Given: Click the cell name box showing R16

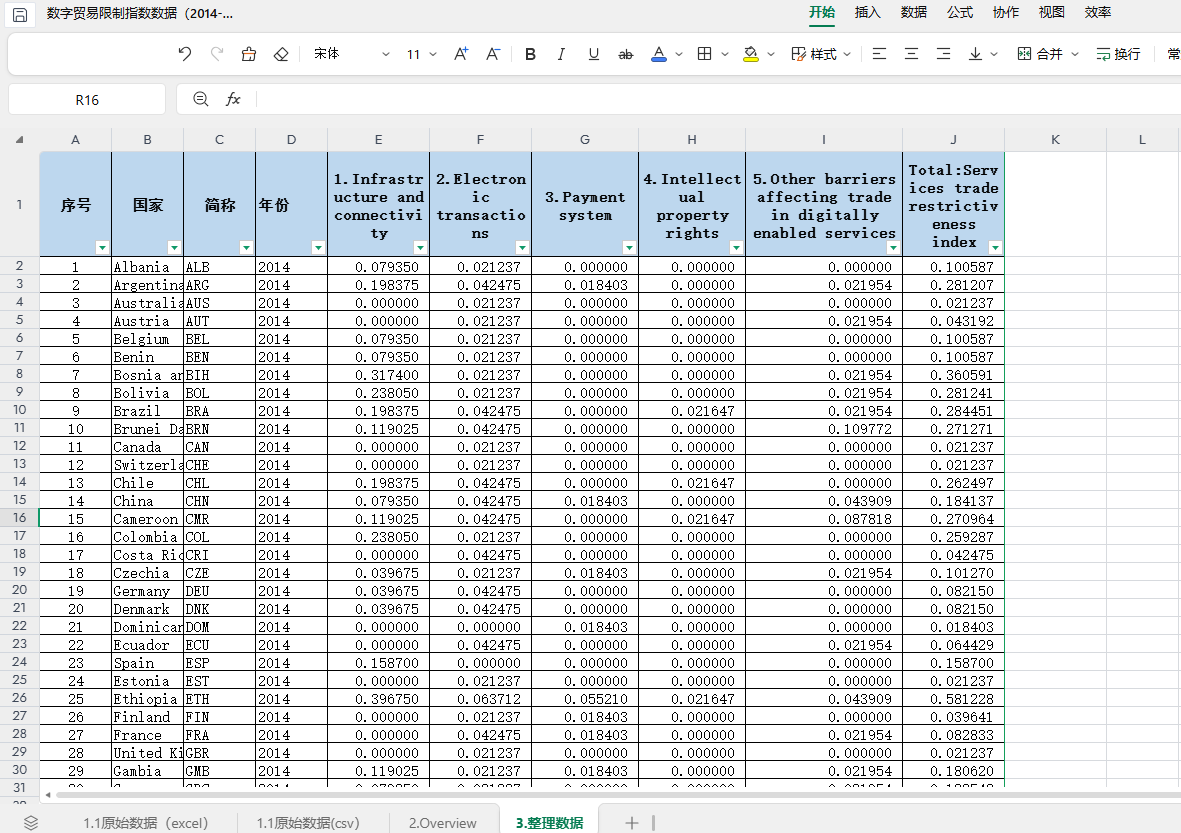Looking at the screenshot, I should (x=87, y=99).
